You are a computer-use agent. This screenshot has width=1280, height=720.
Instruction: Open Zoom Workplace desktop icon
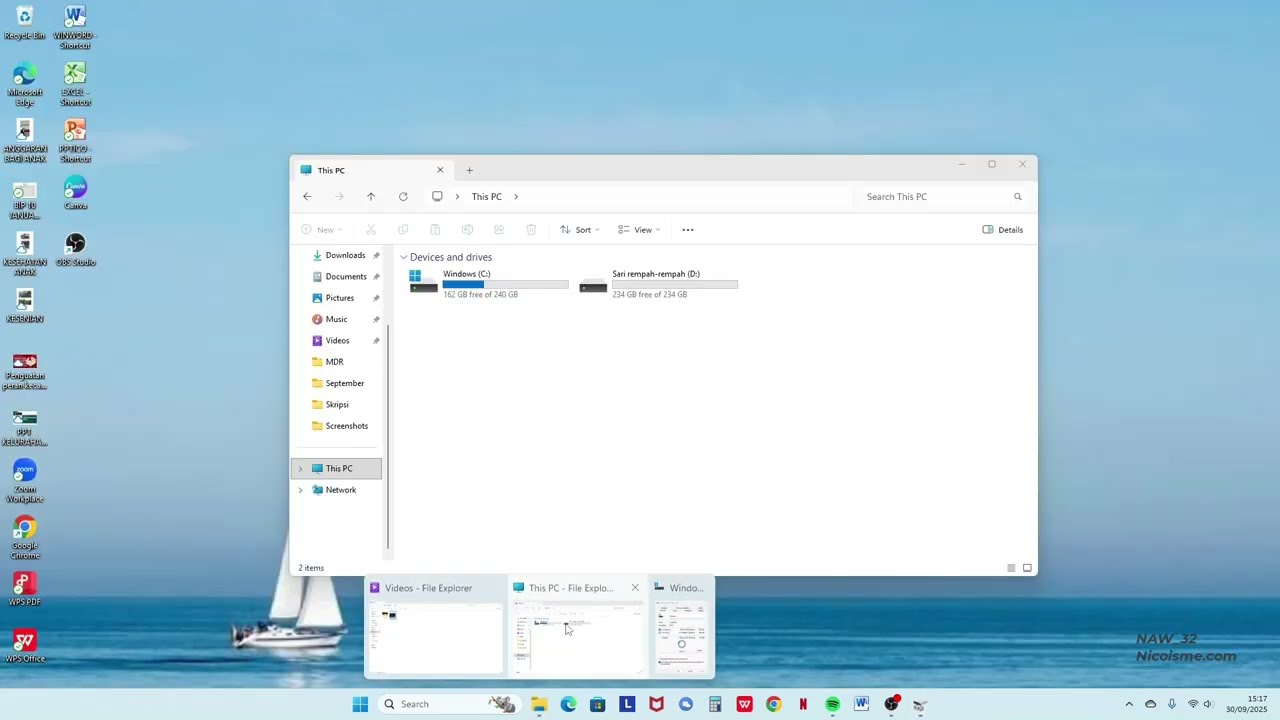point(25,481)
